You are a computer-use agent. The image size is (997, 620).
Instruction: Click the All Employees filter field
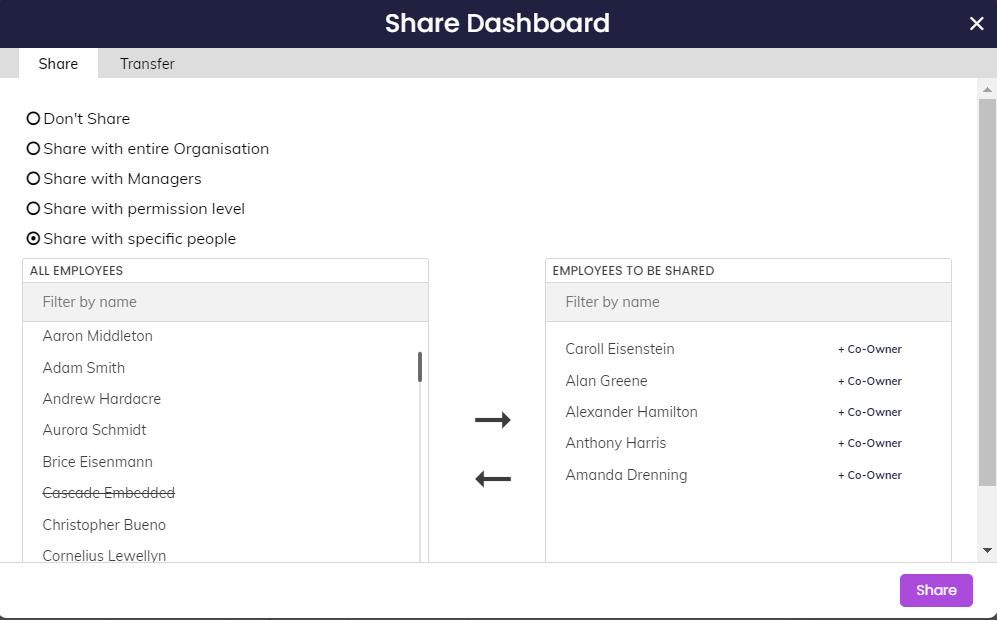(225, 301)
